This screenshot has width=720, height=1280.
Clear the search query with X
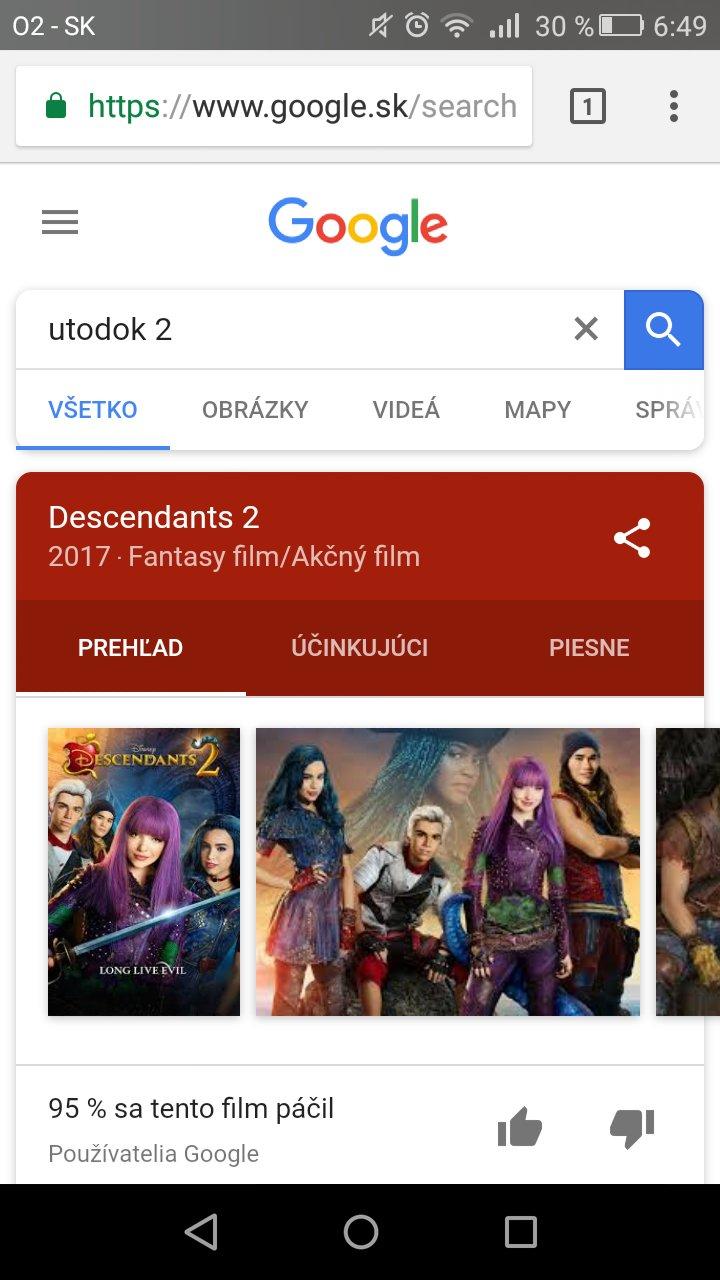tap(586, 329)
